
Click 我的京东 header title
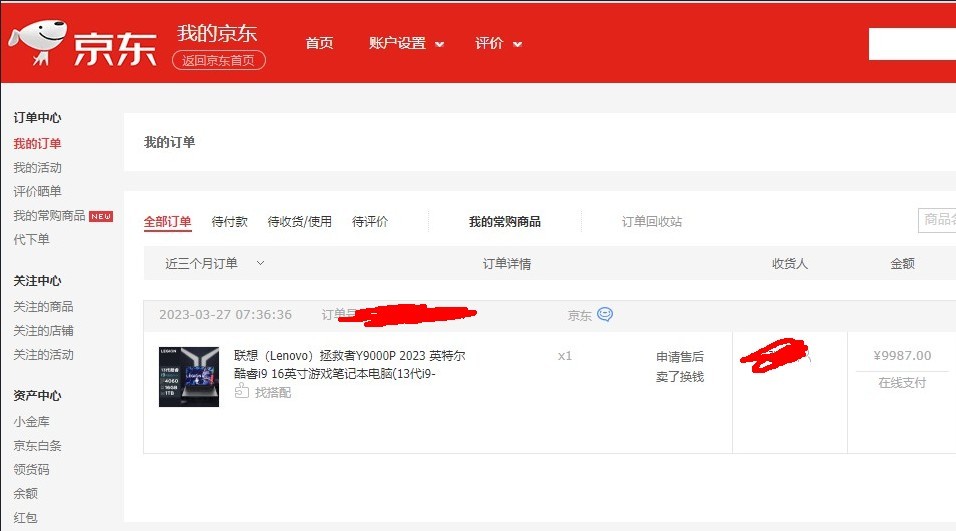click(x=217, y=34)
